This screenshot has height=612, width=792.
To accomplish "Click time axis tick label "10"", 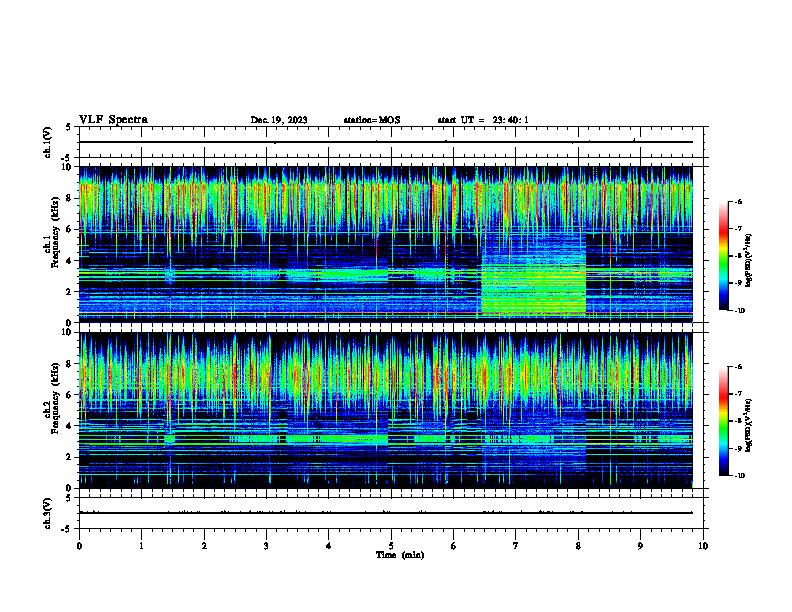I will (x=703, y=546).
